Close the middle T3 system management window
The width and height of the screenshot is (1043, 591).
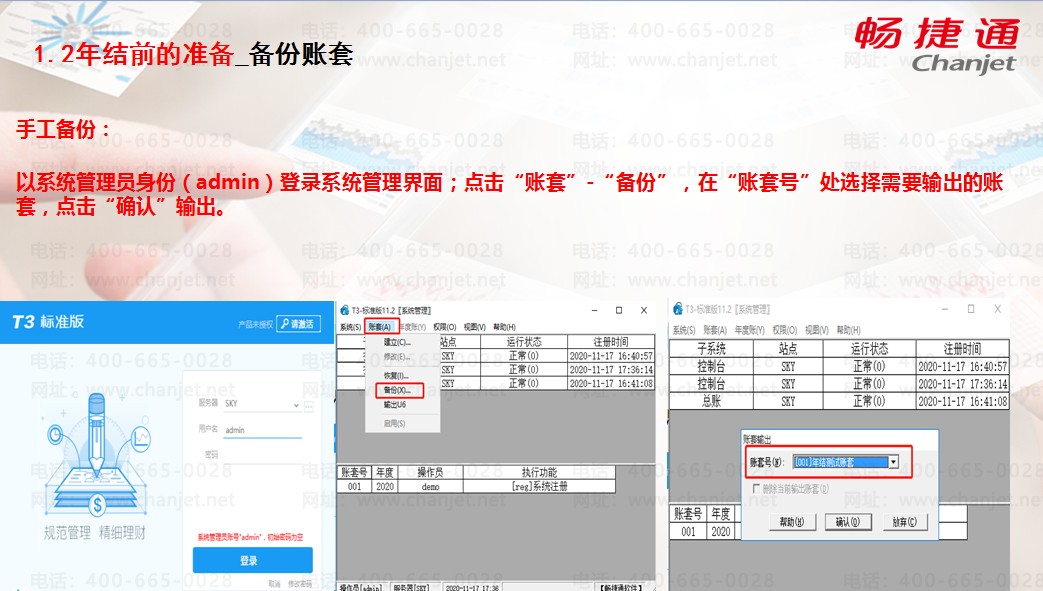point(644,310)
